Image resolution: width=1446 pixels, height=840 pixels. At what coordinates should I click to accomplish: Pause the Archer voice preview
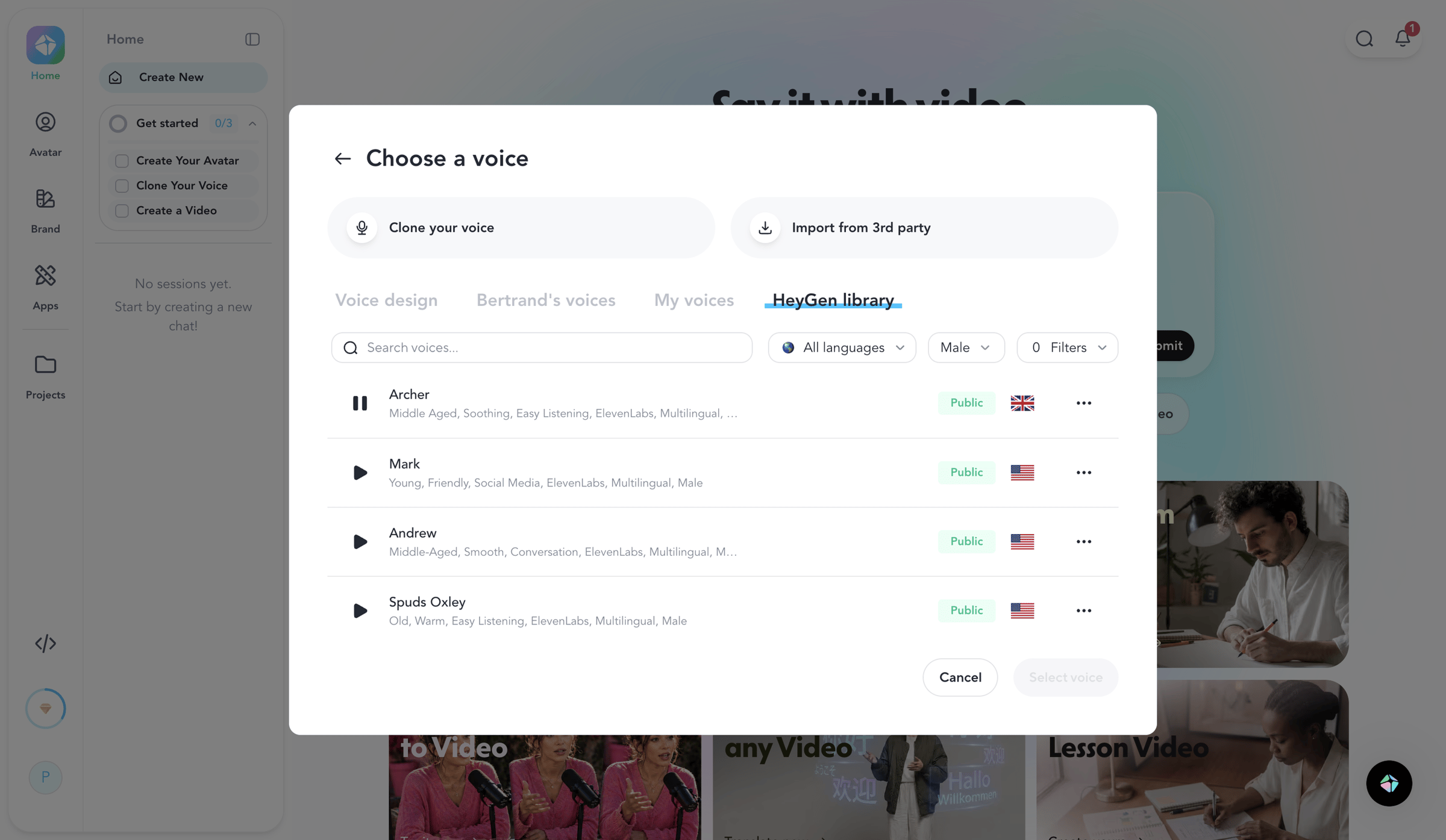[360, 403]
